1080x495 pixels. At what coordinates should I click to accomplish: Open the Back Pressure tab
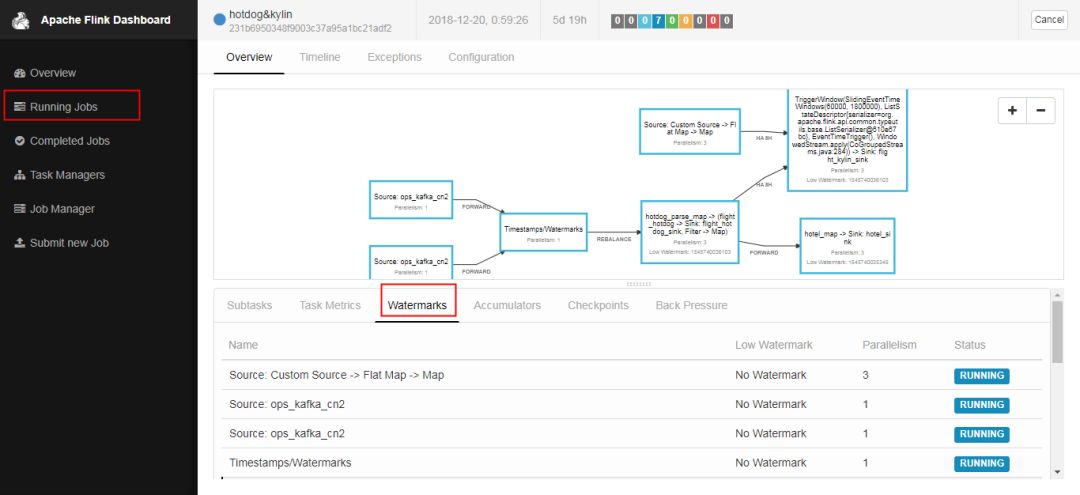point(691,305)
